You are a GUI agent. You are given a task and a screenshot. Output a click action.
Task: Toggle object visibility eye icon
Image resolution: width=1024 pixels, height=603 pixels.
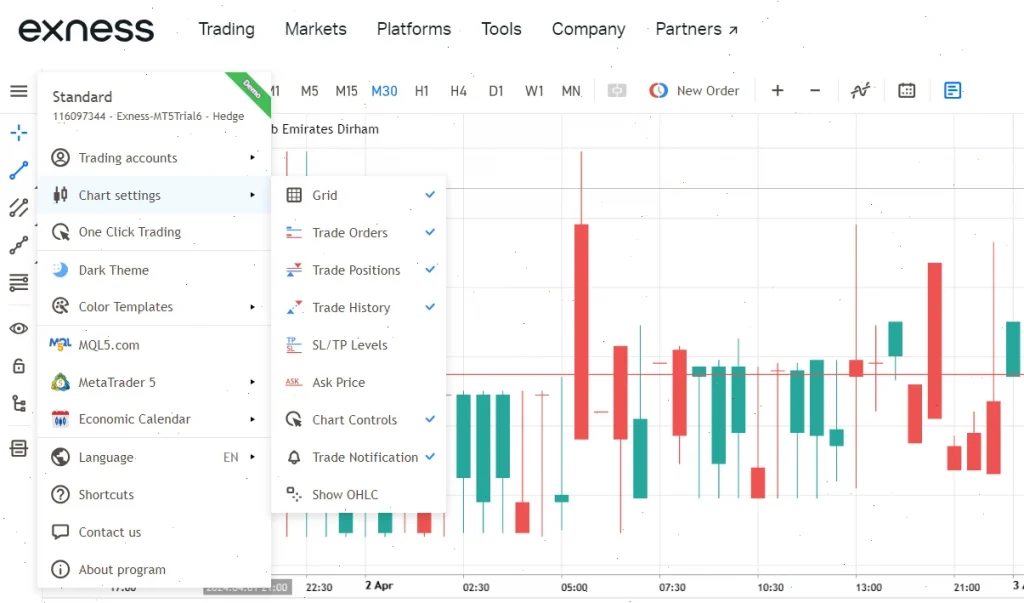pos(18,328)
